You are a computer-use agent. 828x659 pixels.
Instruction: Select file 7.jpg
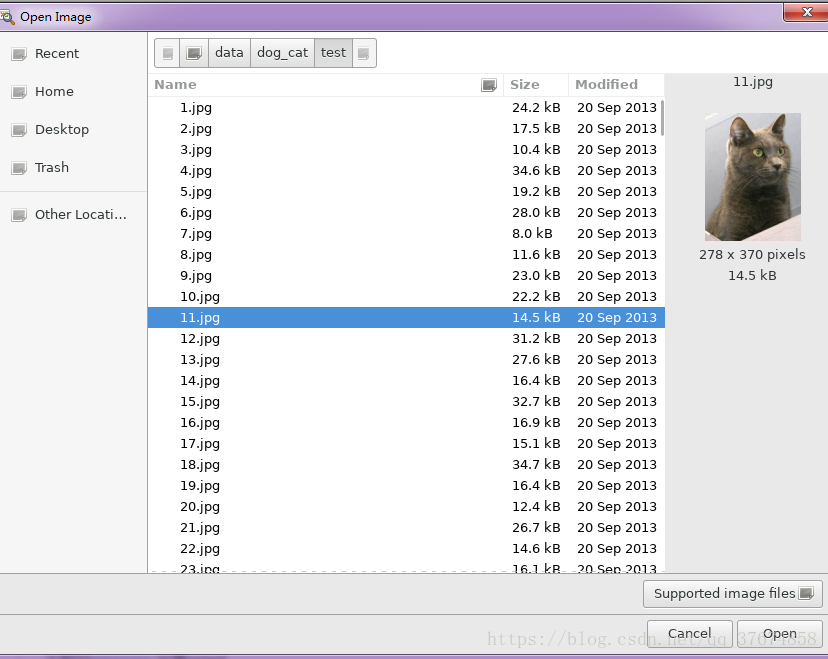(406, 234)
